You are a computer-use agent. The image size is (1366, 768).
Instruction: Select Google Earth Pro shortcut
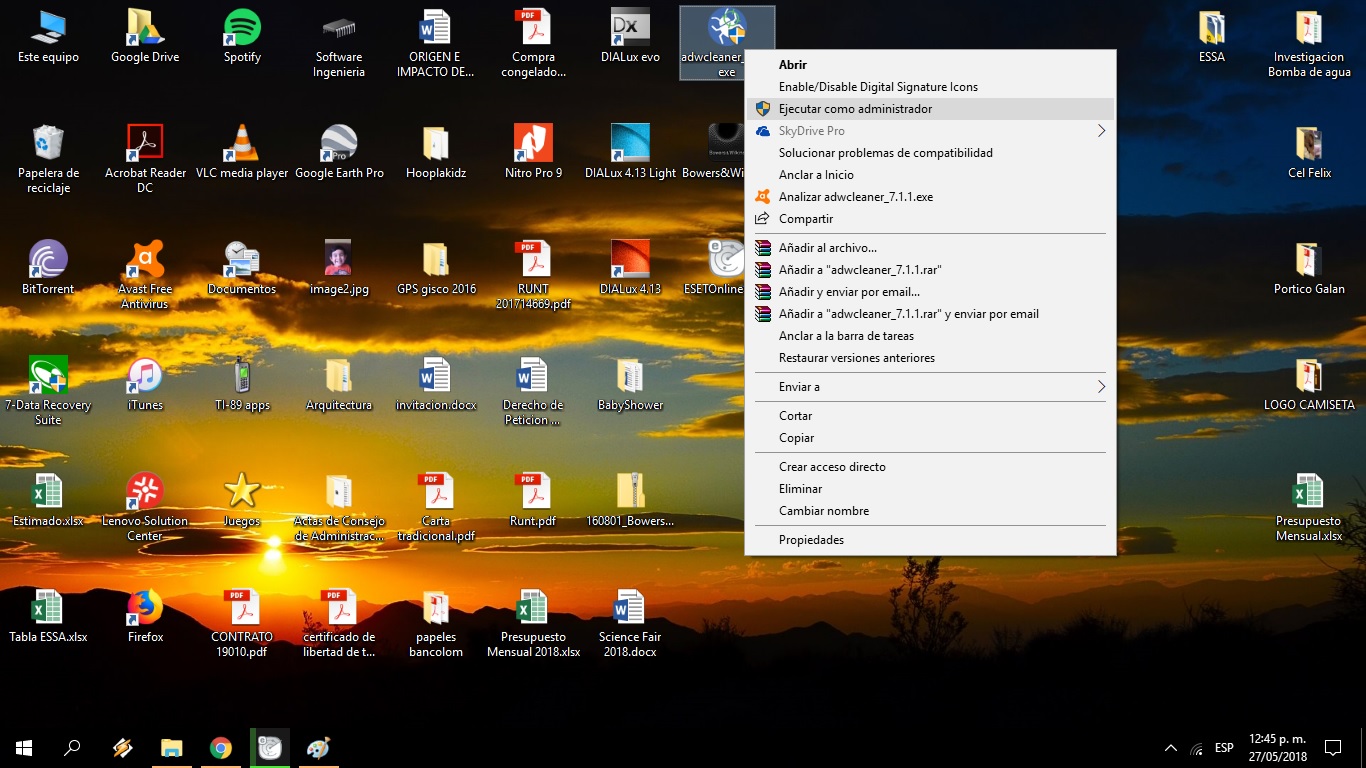click(x=339, y=152)
